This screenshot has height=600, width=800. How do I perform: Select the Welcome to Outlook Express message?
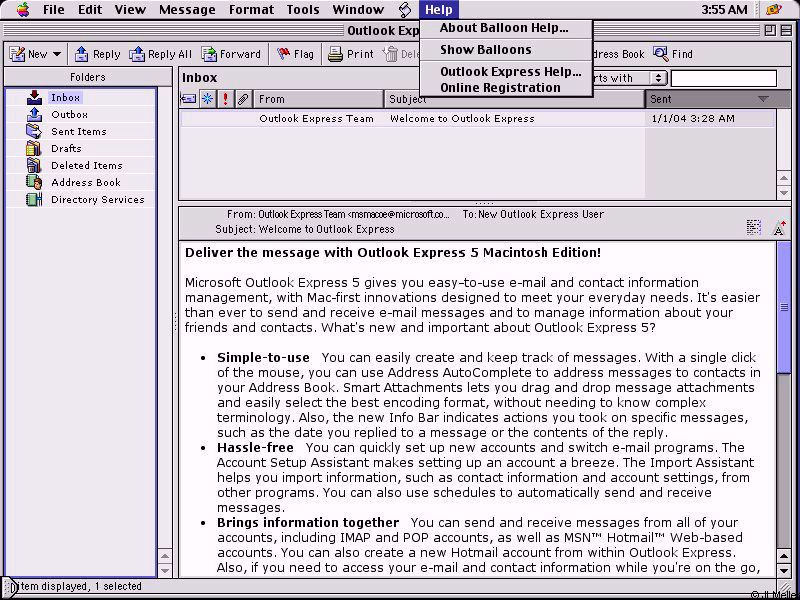coord(477,118)
